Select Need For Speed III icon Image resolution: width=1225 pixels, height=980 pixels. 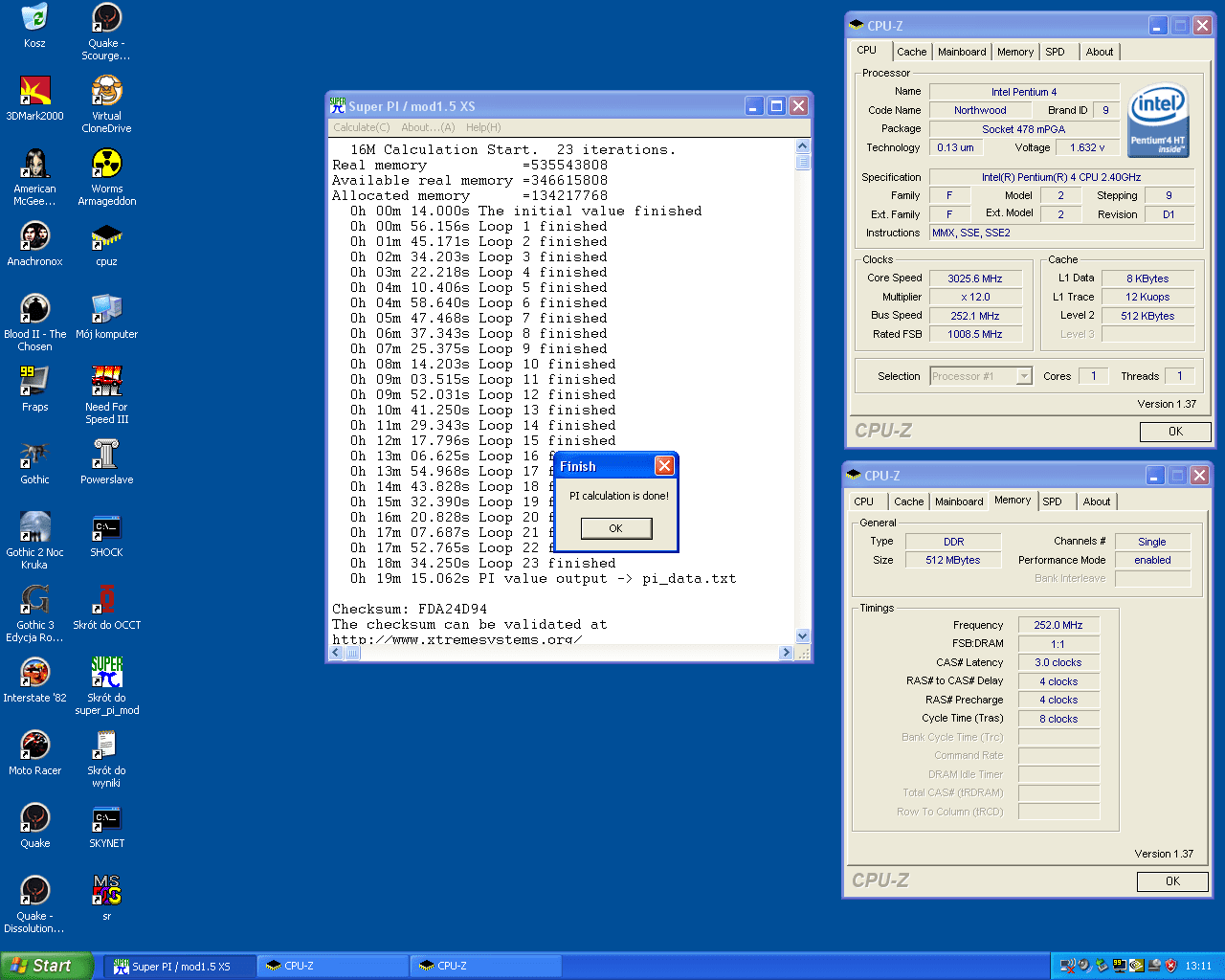106,395
